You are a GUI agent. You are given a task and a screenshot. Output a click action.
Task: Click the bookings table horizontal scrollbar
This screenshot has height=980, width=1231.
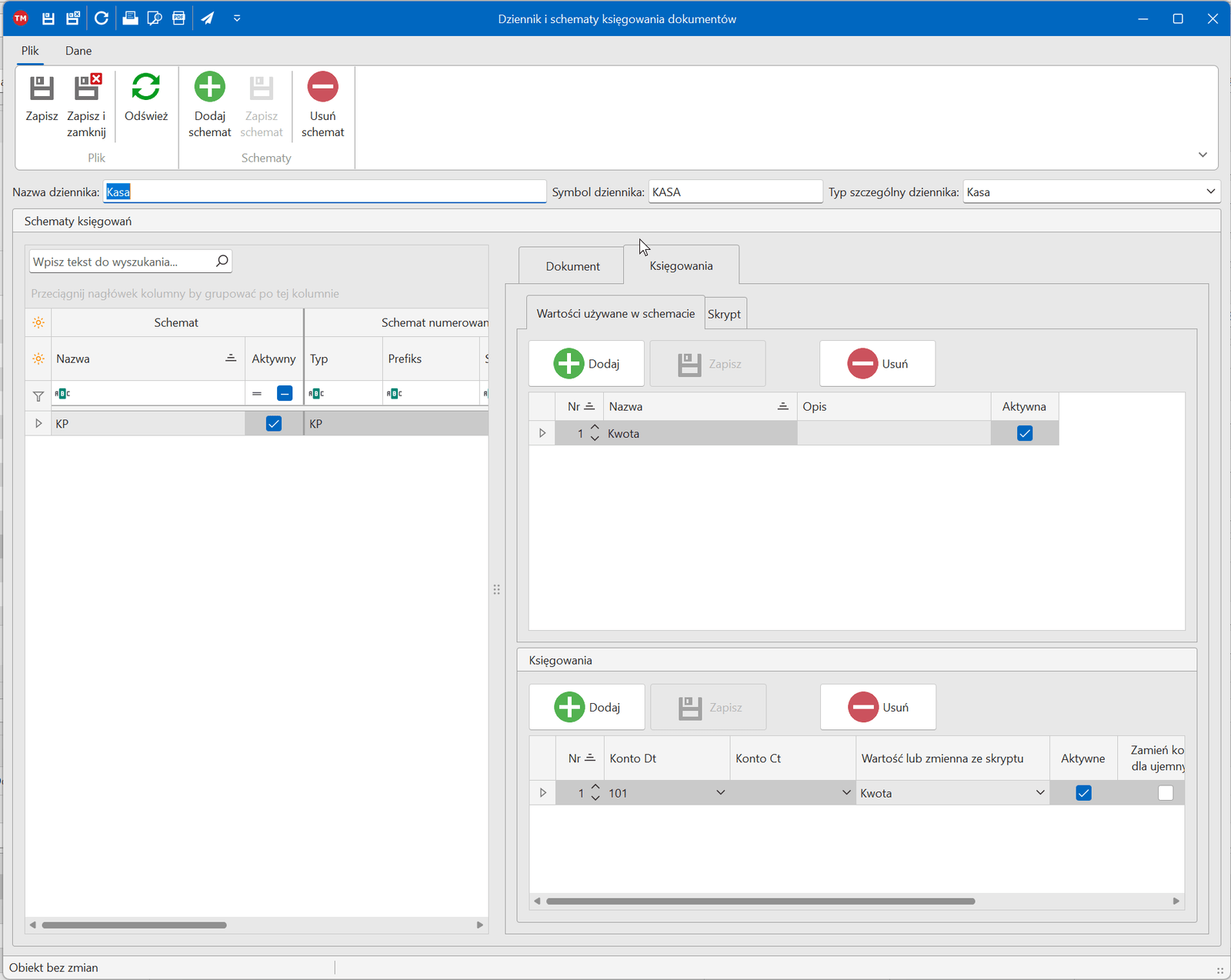[x=760, y=901]
